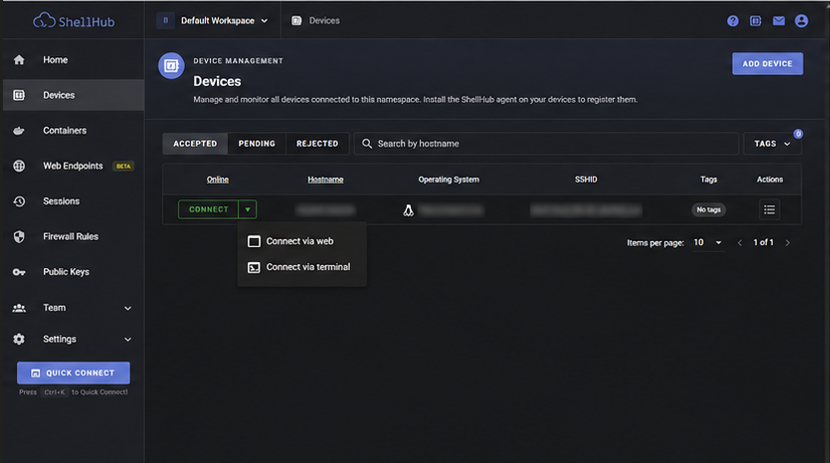Open the Tags filter dropdown
830x463 pixels.
pos(772,143)
